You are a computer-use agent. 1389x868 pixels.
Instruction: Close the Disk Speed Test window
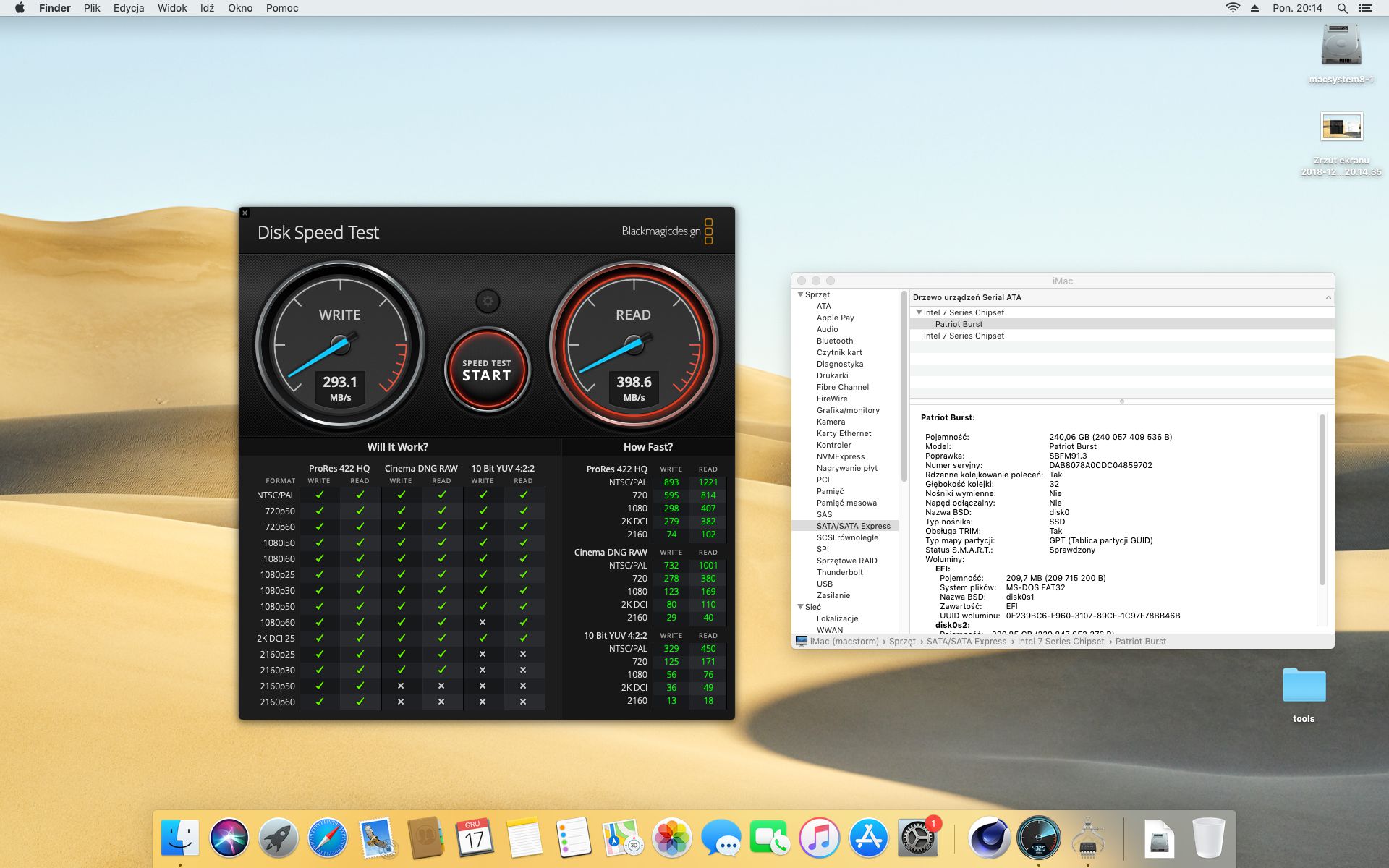coord(245,213)
